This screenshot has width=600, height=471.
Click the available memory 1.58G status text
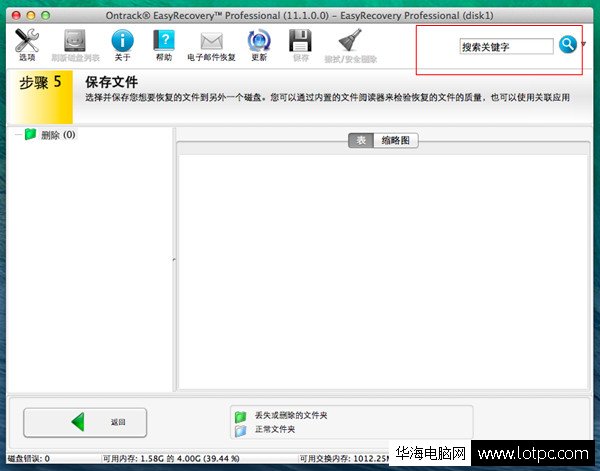pos(171,458)
